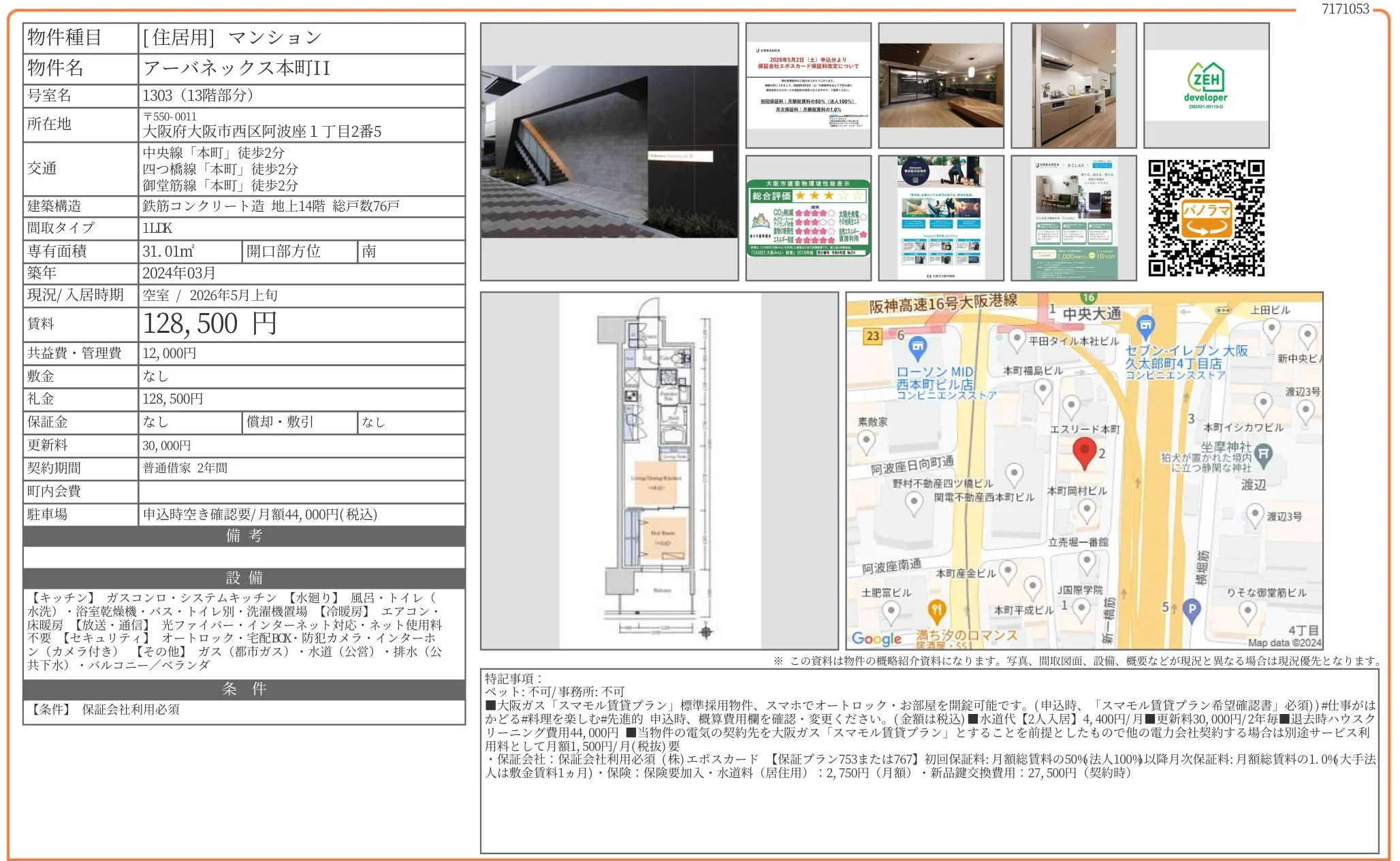Select the map pin above エスリード本町
The width and height of the screenshot is (1400, 861).
click(x=1072, y=406)
